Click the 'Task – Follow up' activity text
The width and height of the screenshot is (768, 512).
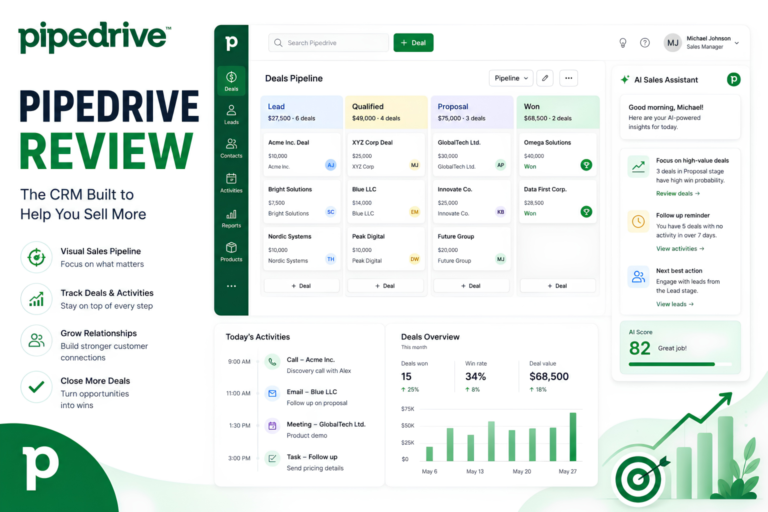point(312,457)
